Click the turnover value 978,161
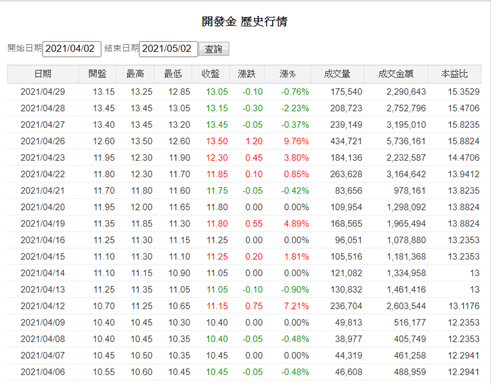This screenshot has height=385, width=491. coord(410,191)
